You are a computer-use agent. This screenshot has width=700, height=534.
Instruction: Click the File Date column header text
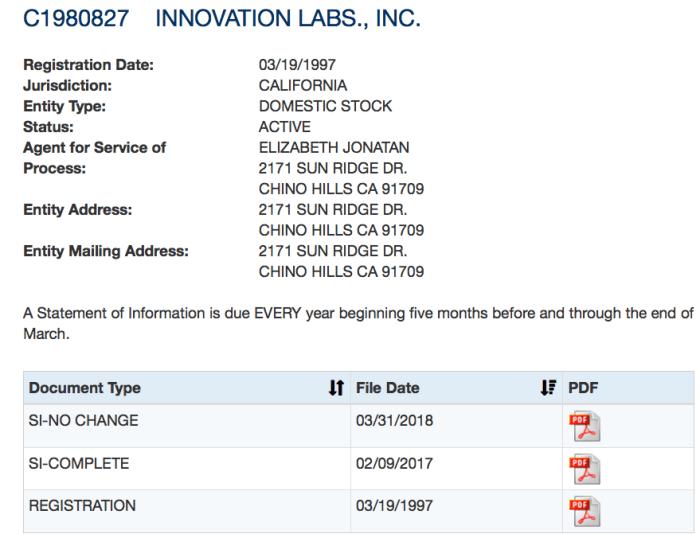point(388,388)
